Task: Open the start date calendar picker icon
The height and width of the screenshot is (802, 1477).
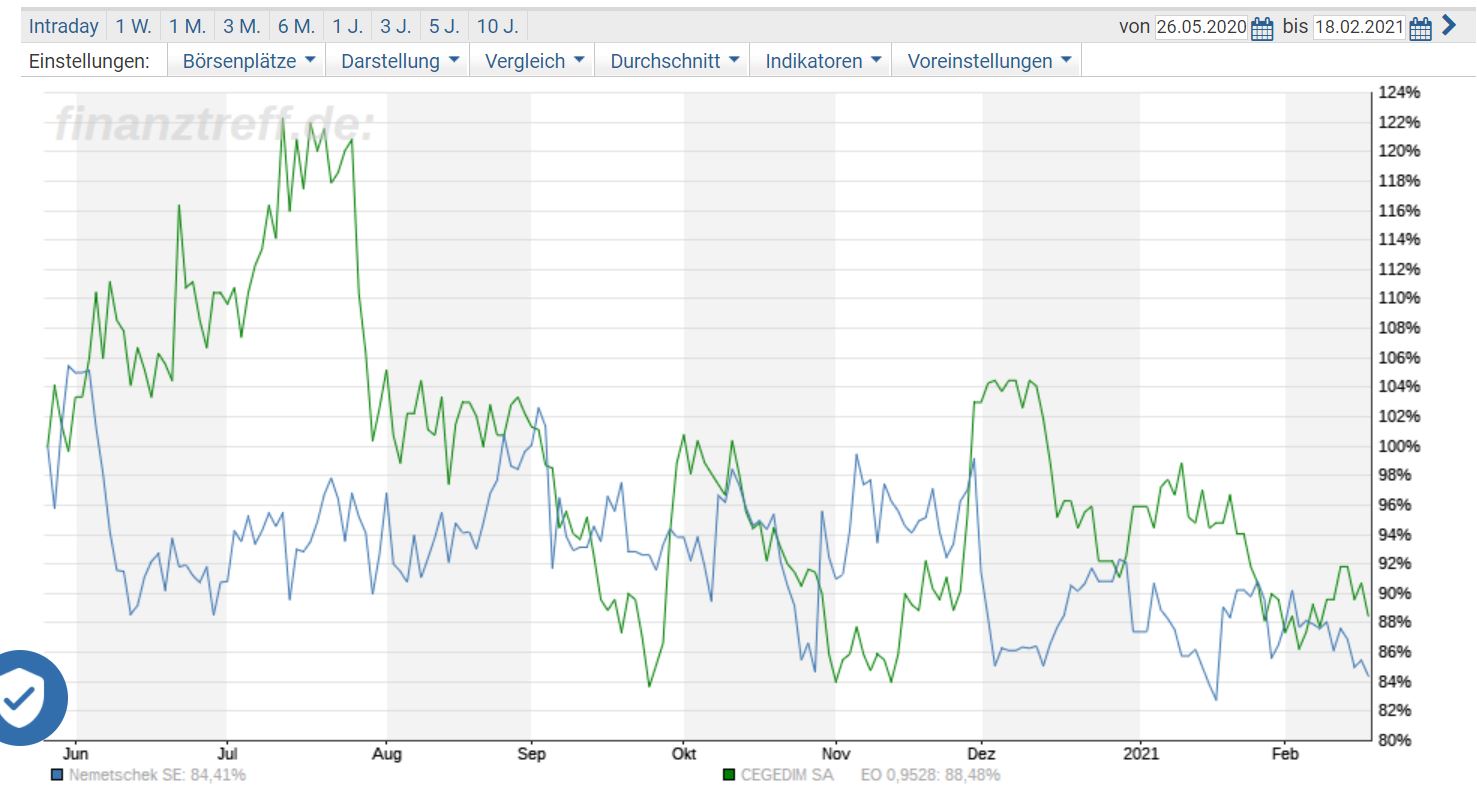Action: click(1262, 28)
